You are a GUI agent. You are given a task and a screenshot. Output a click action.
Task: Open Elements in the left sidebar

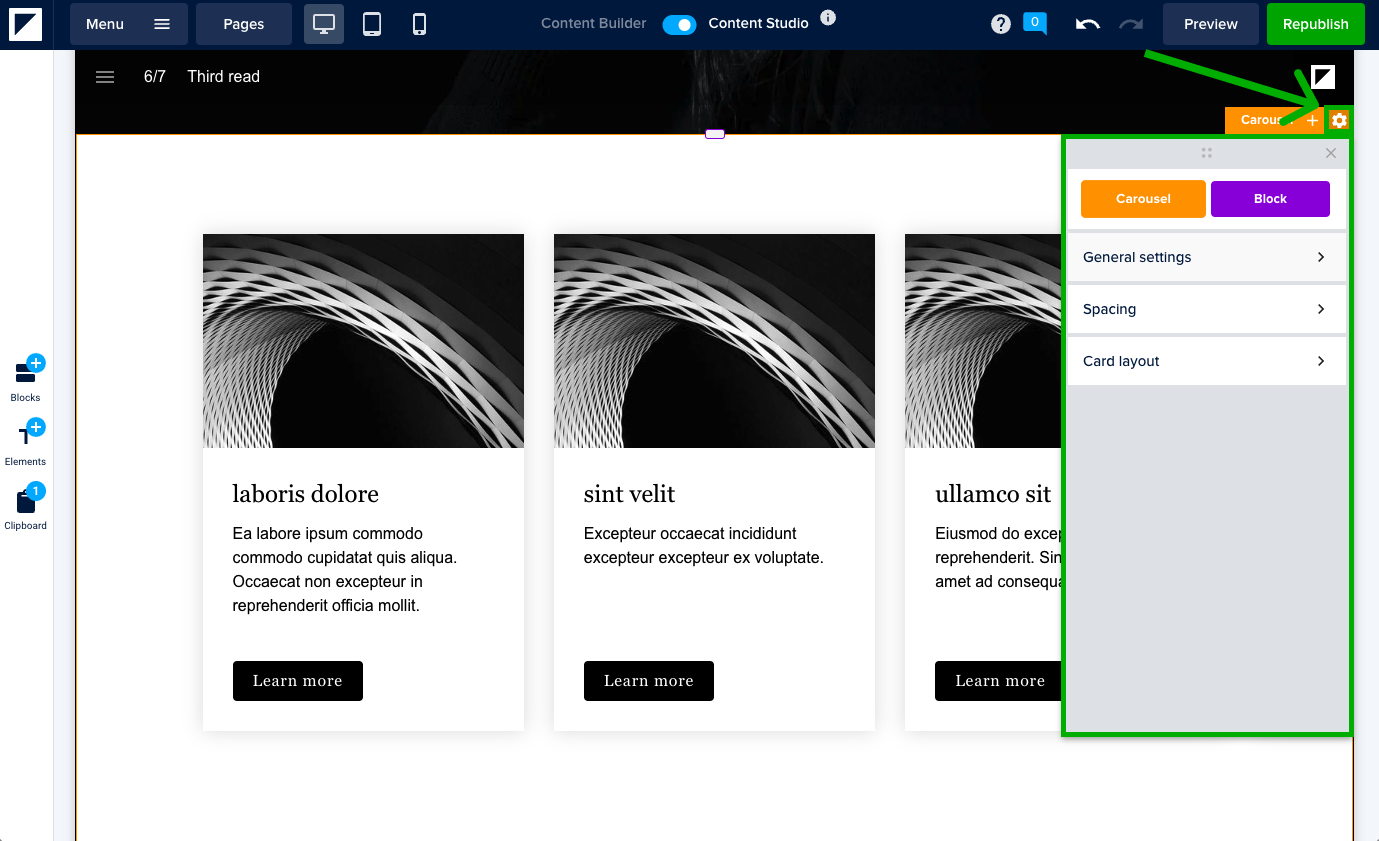tap(26, 443)
